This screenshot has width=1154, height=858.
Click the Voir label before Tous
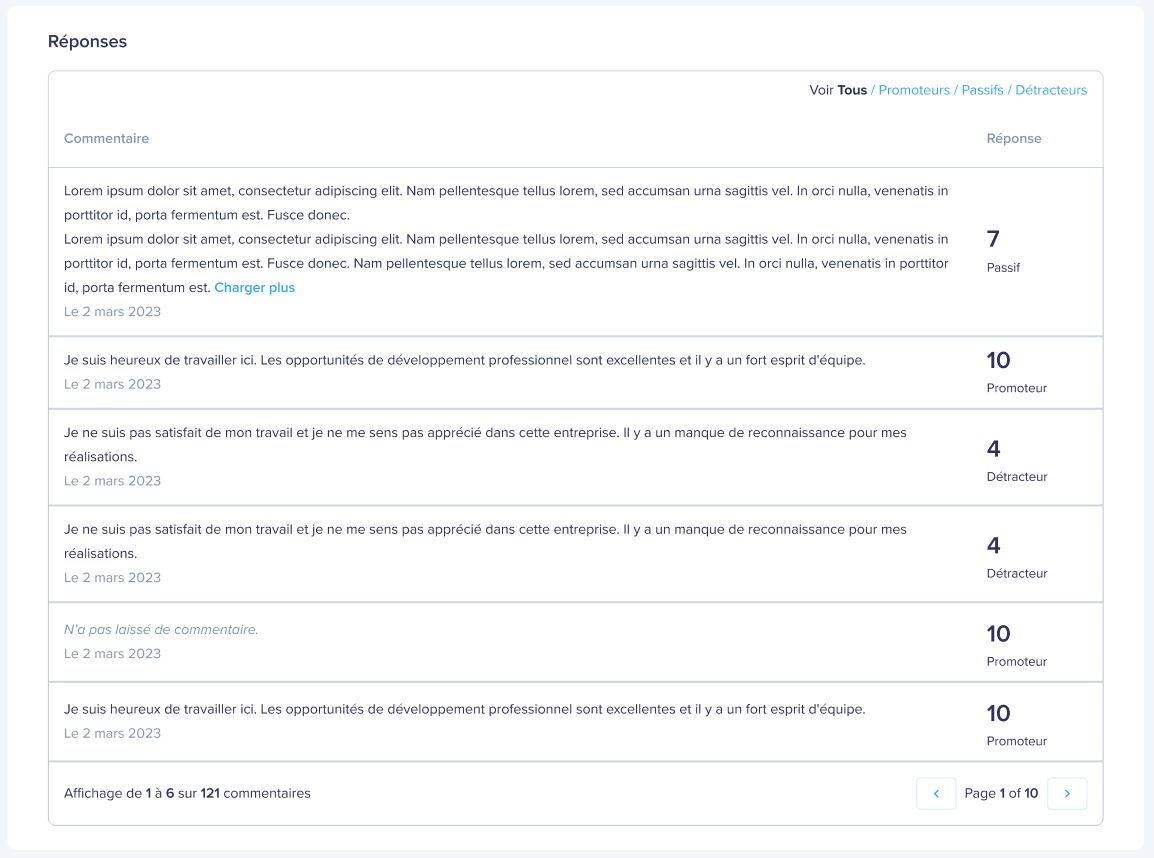point(821,90)
